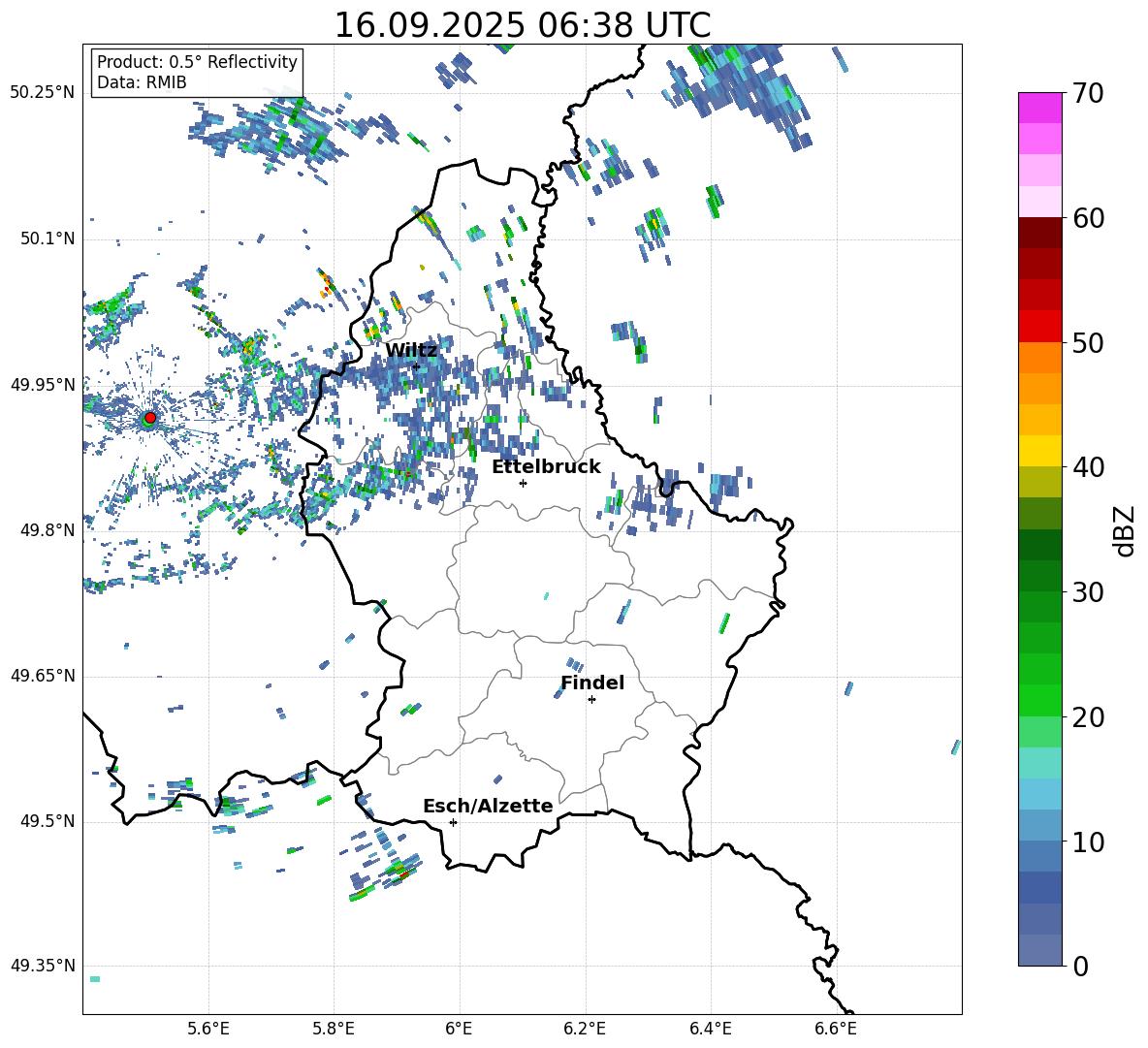The width and height of the screenshot is (1148, 1048).
Task: Click the 49.95°N latitude label
Action: pyautogui.click(x=43, y=385)
